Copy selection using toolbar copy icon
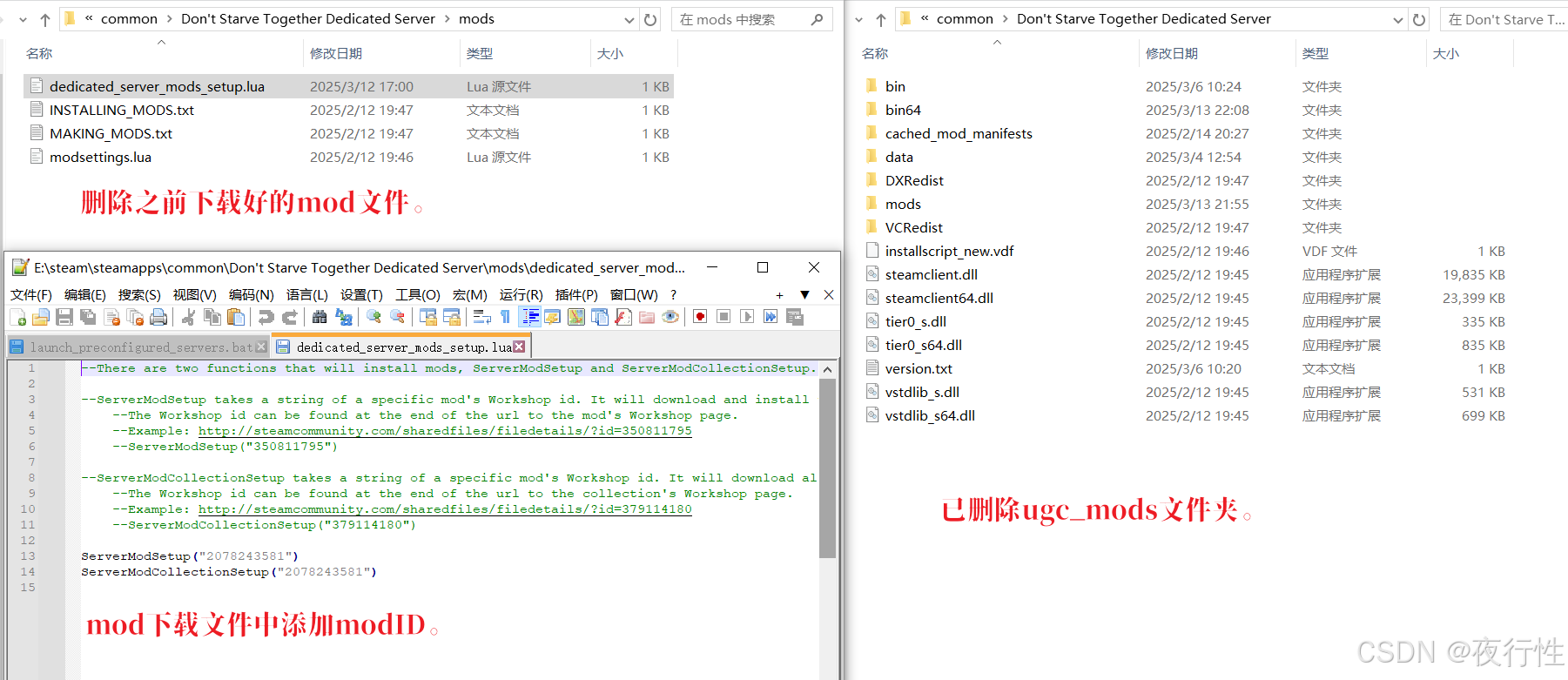Viewport: 1568px width, 680px height. click(x=212, y=317)
